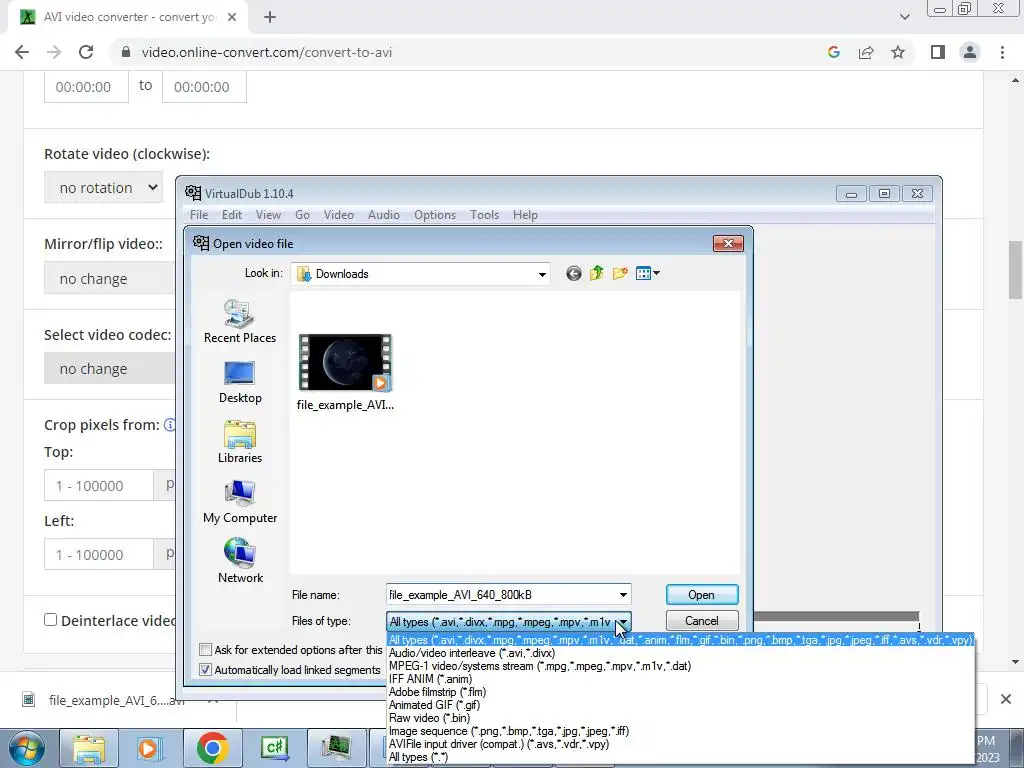Open VirtualDub Tools menu
Image resolution: width=1024 pixels, height=768 pixels.
(x=484, y=215)
